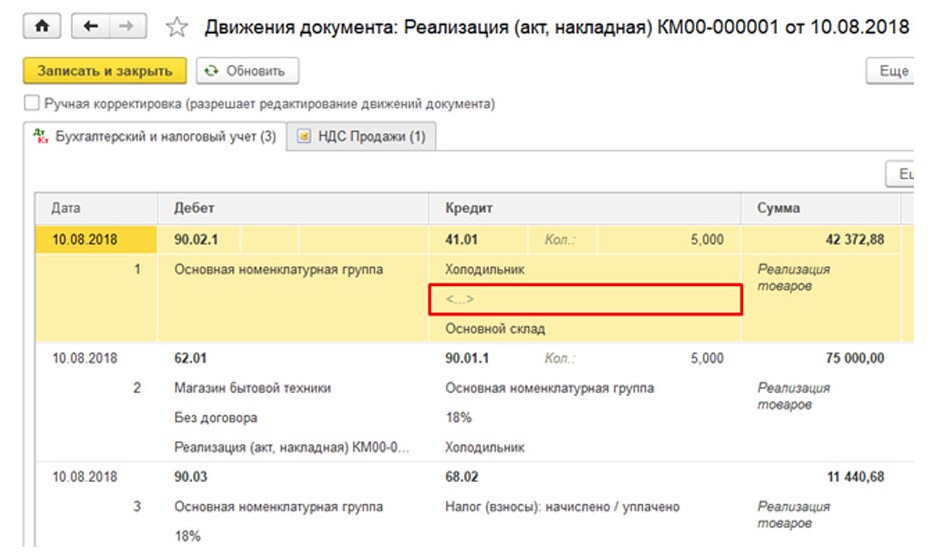Click Без договора contract text
The height and width of the screenshot is (560, 941).
pos(215,417)
